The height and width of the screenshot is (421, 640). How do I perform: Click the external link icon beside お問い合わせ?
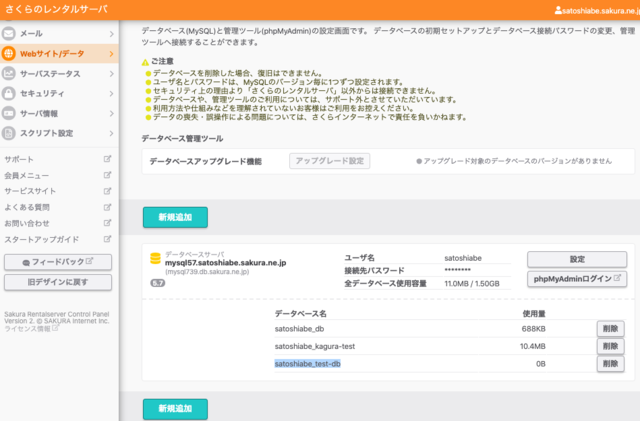107,223
